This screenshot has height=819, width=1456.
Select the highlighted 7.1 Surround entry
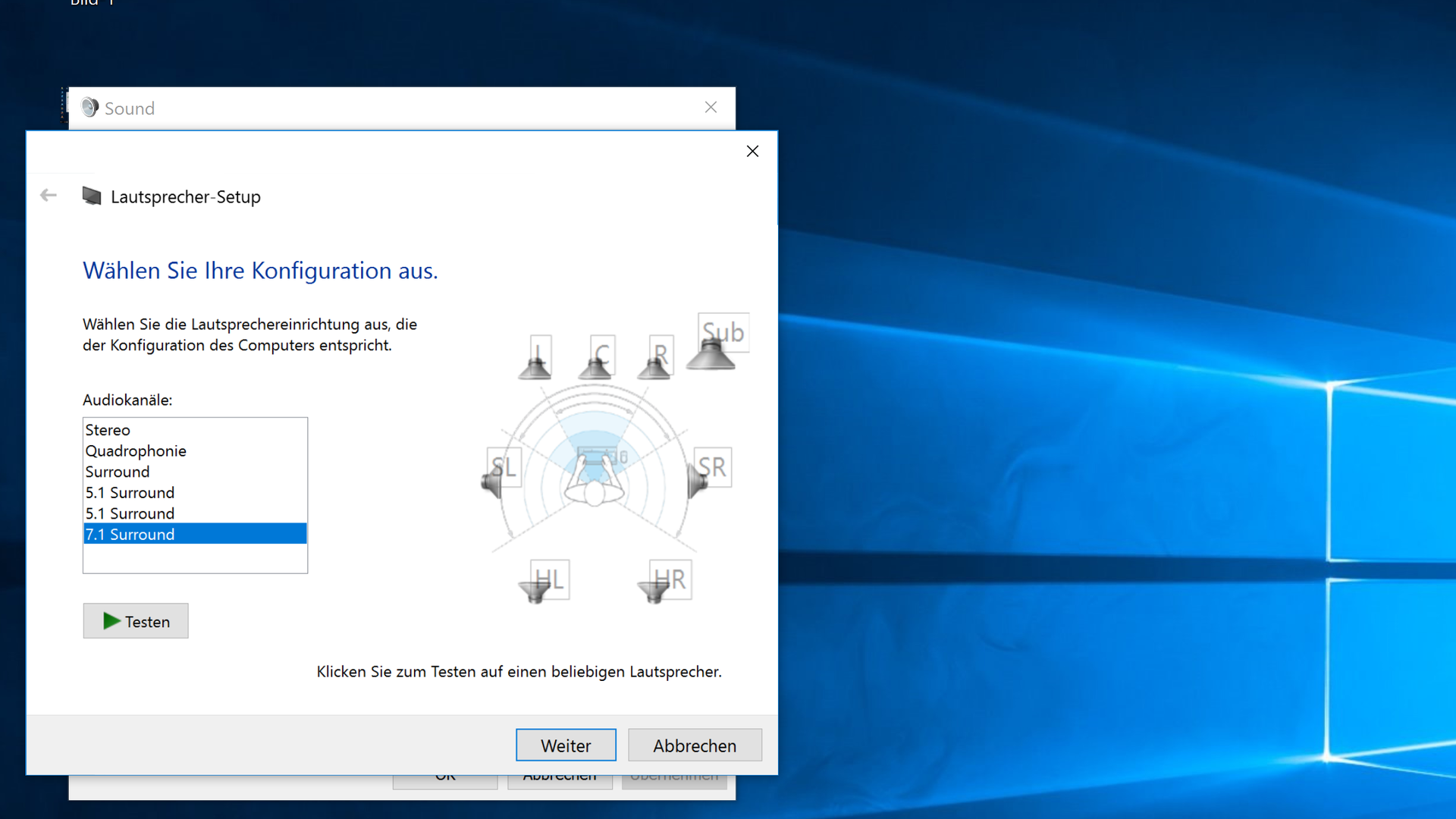[x=195, y=535]
